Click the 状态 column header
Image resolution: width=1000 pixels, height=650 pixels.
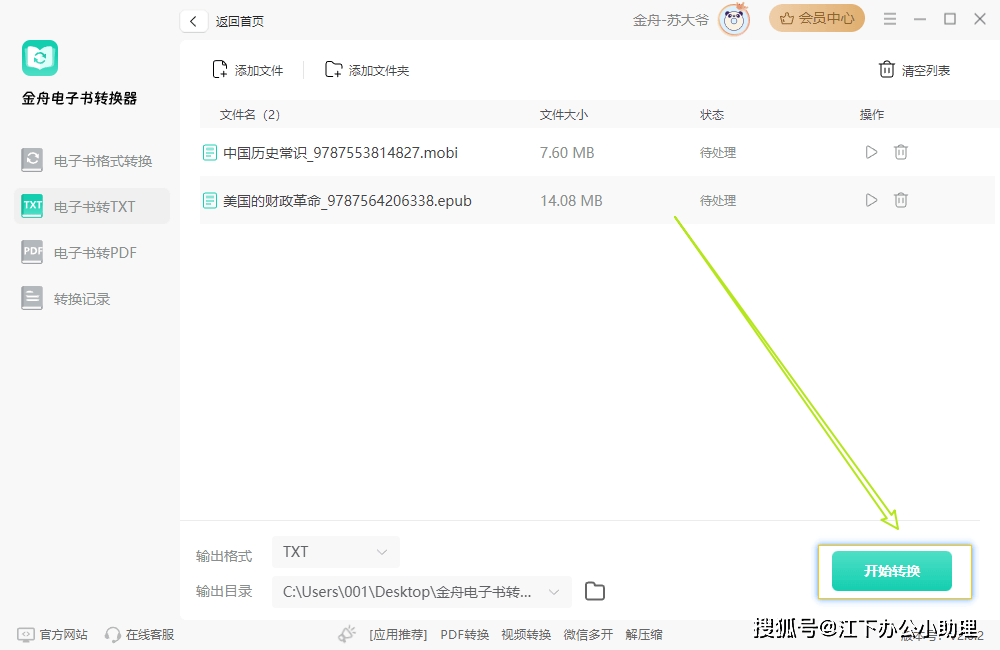coord(712,115)
